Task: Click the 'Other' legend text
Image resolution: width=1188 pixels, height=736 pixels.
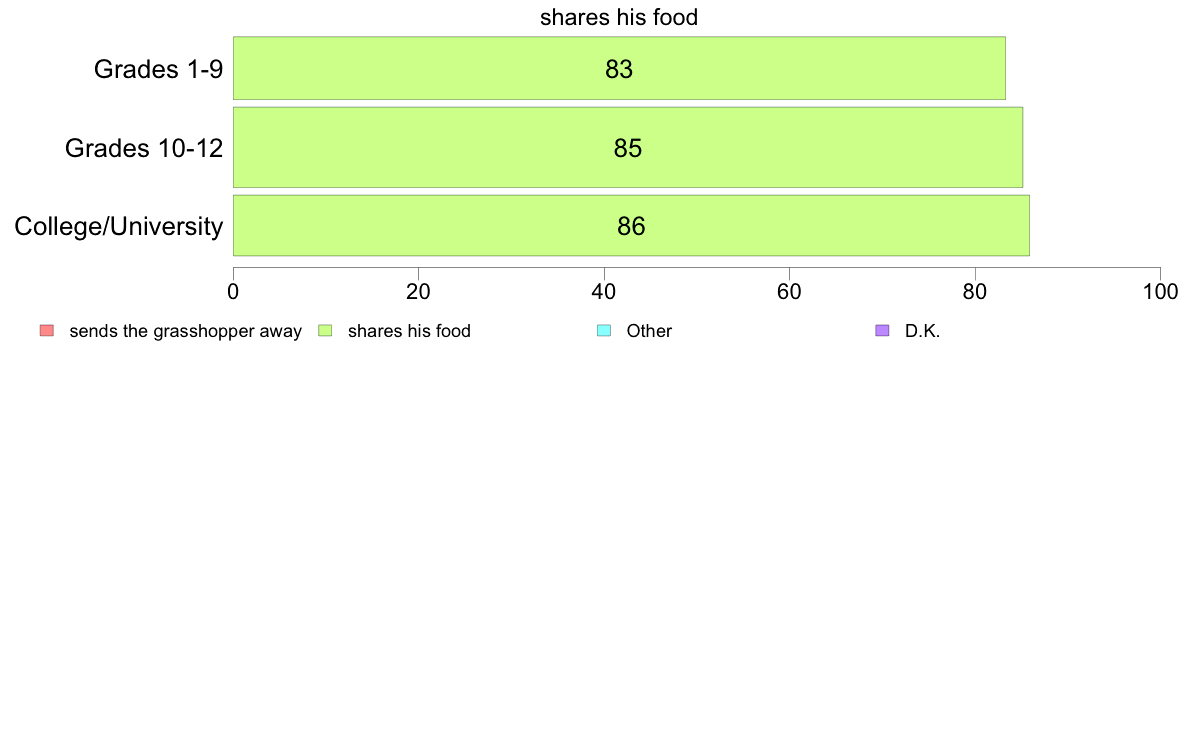Action: pos(649,331)
